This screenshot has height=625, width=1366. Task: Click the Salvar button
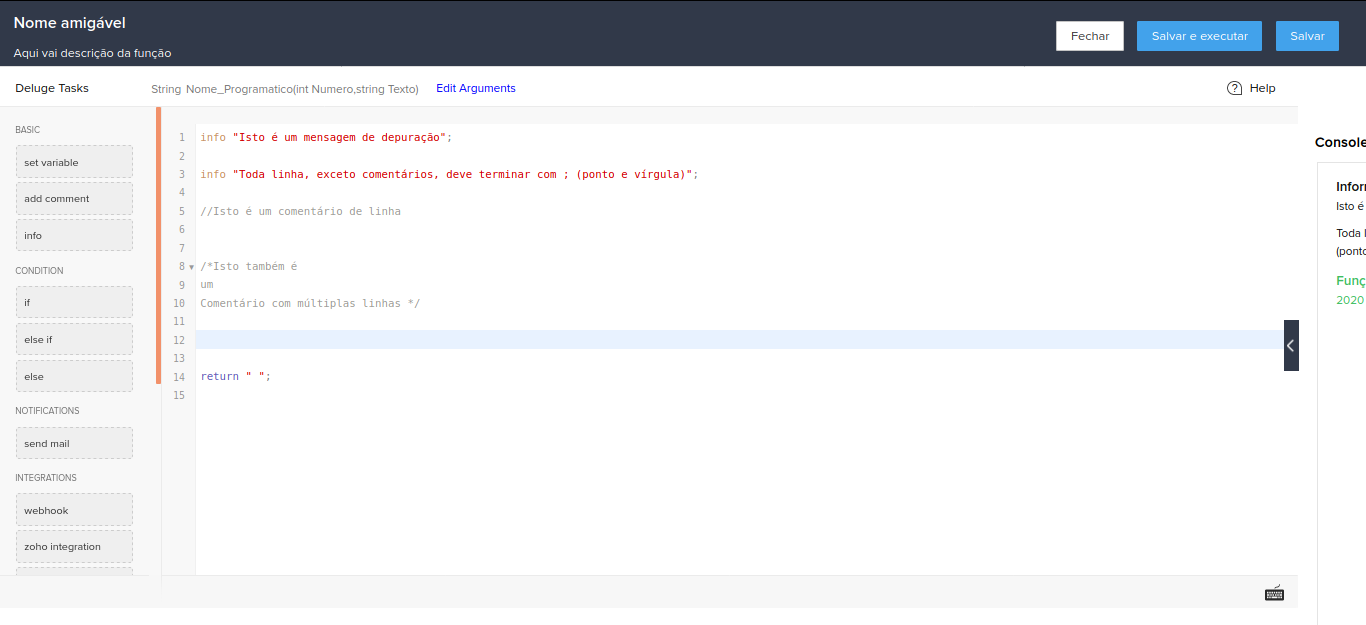[x=1307, y=36]
